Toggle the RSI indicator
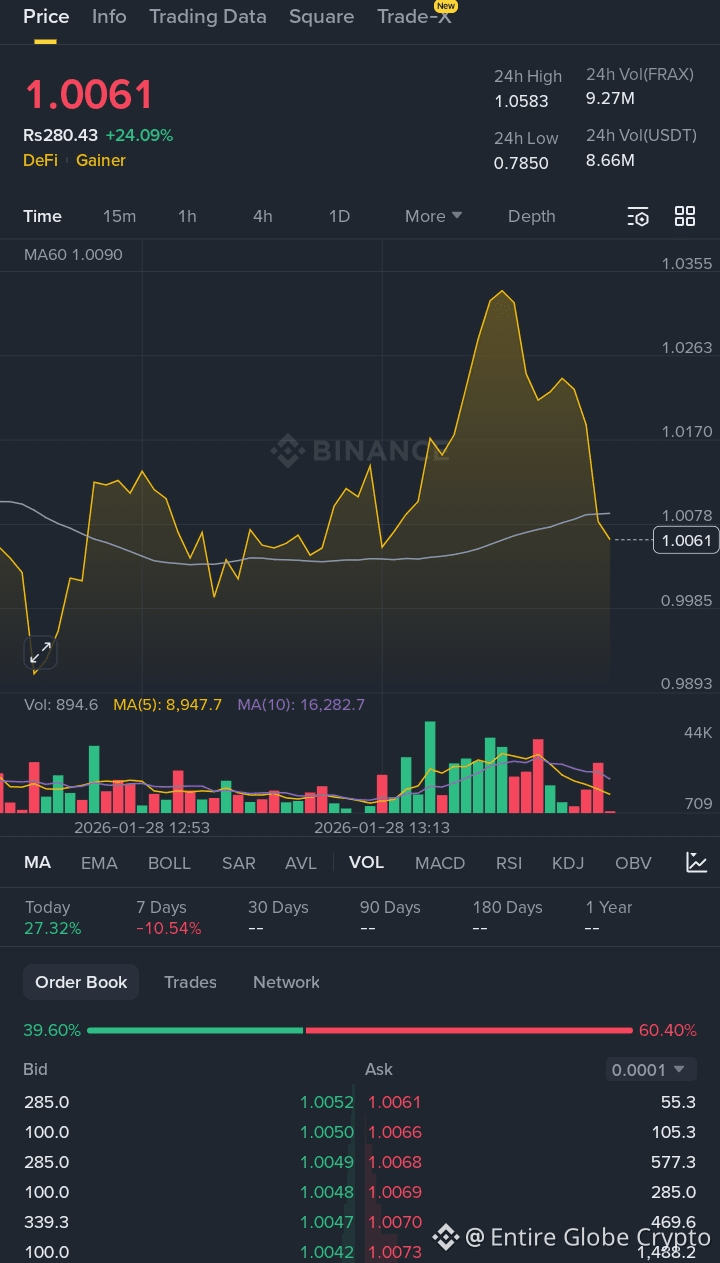The image size is (720, 1263). click(x=509, y=863)
